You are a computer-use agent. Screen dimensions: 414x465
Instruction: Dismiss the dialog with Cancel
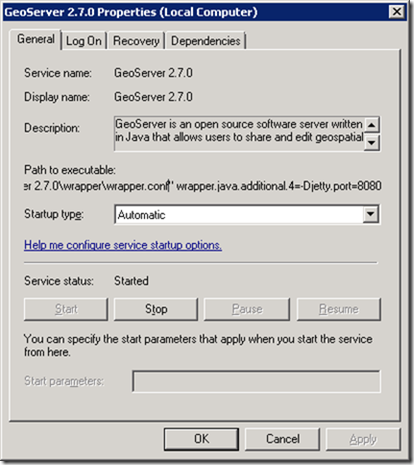click(282, 439)
